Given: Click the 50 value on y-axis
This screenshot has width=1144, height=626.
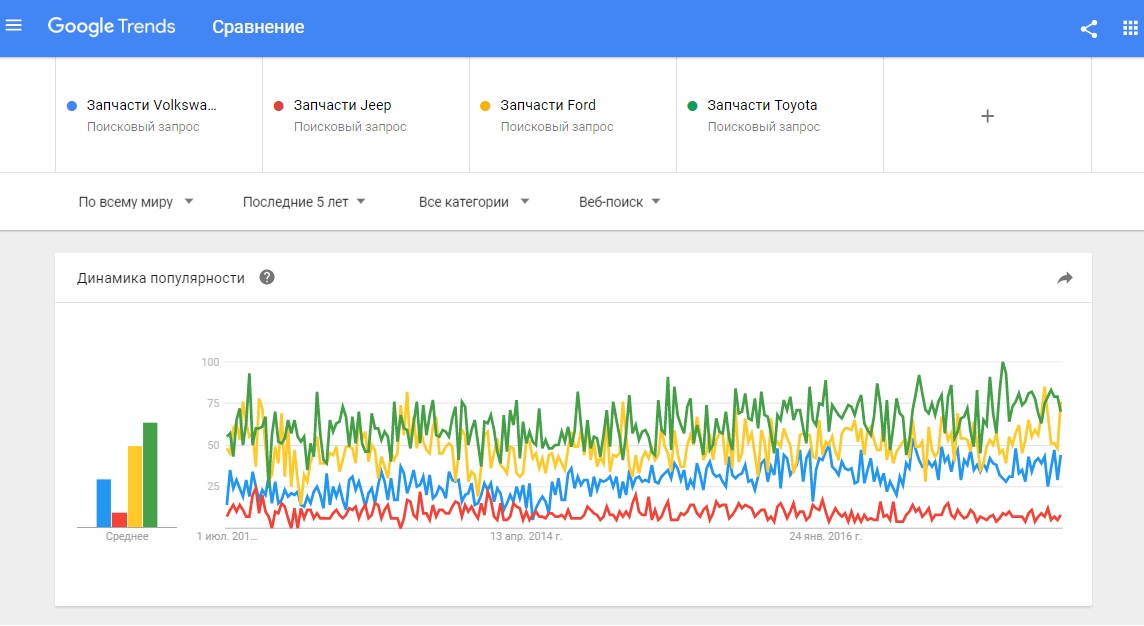Looking at the screenshot, I should click(x=213, y=444).
